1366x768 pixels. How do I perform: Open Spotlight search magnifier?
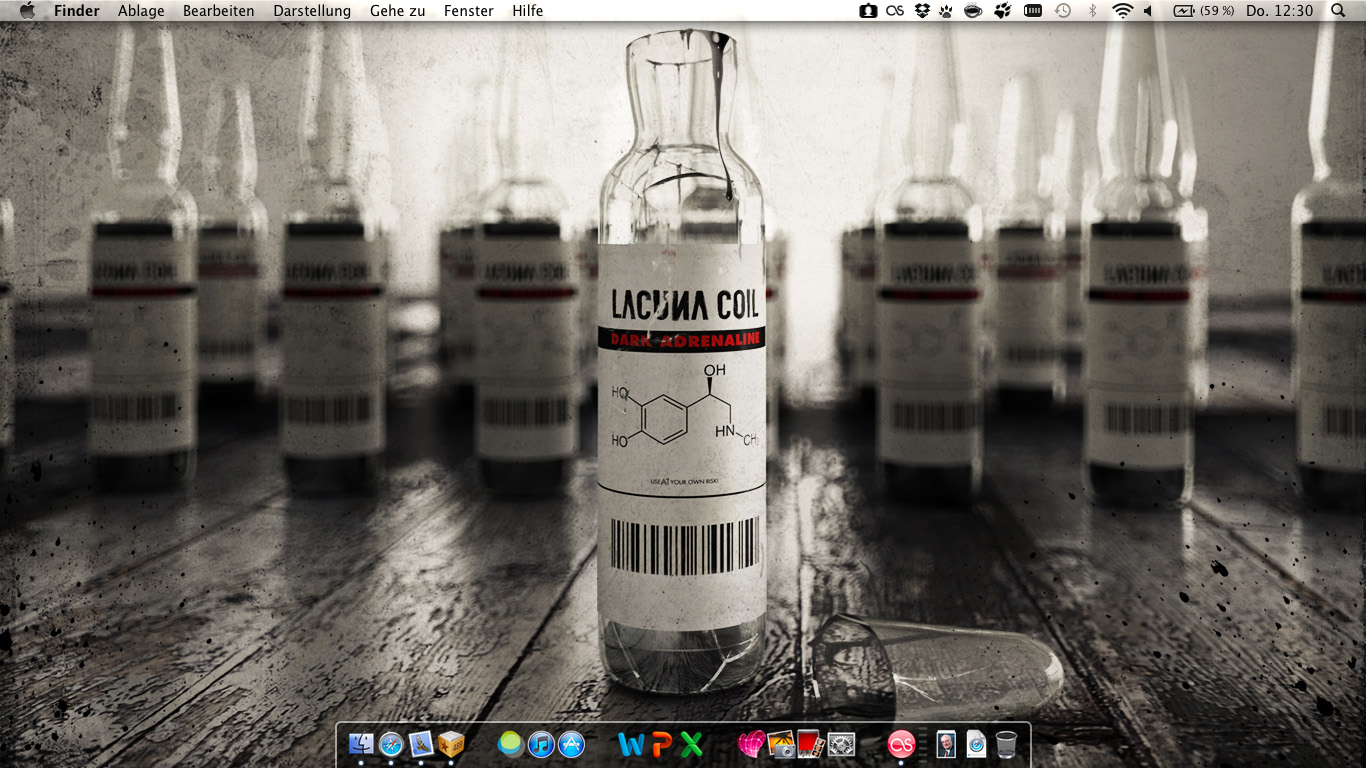tap(1339, 11)
